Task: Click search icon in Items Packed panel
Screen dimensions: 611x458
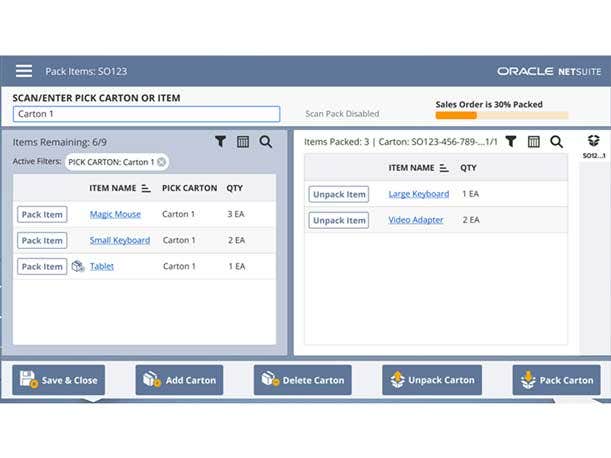Action: tap(556, 142)
